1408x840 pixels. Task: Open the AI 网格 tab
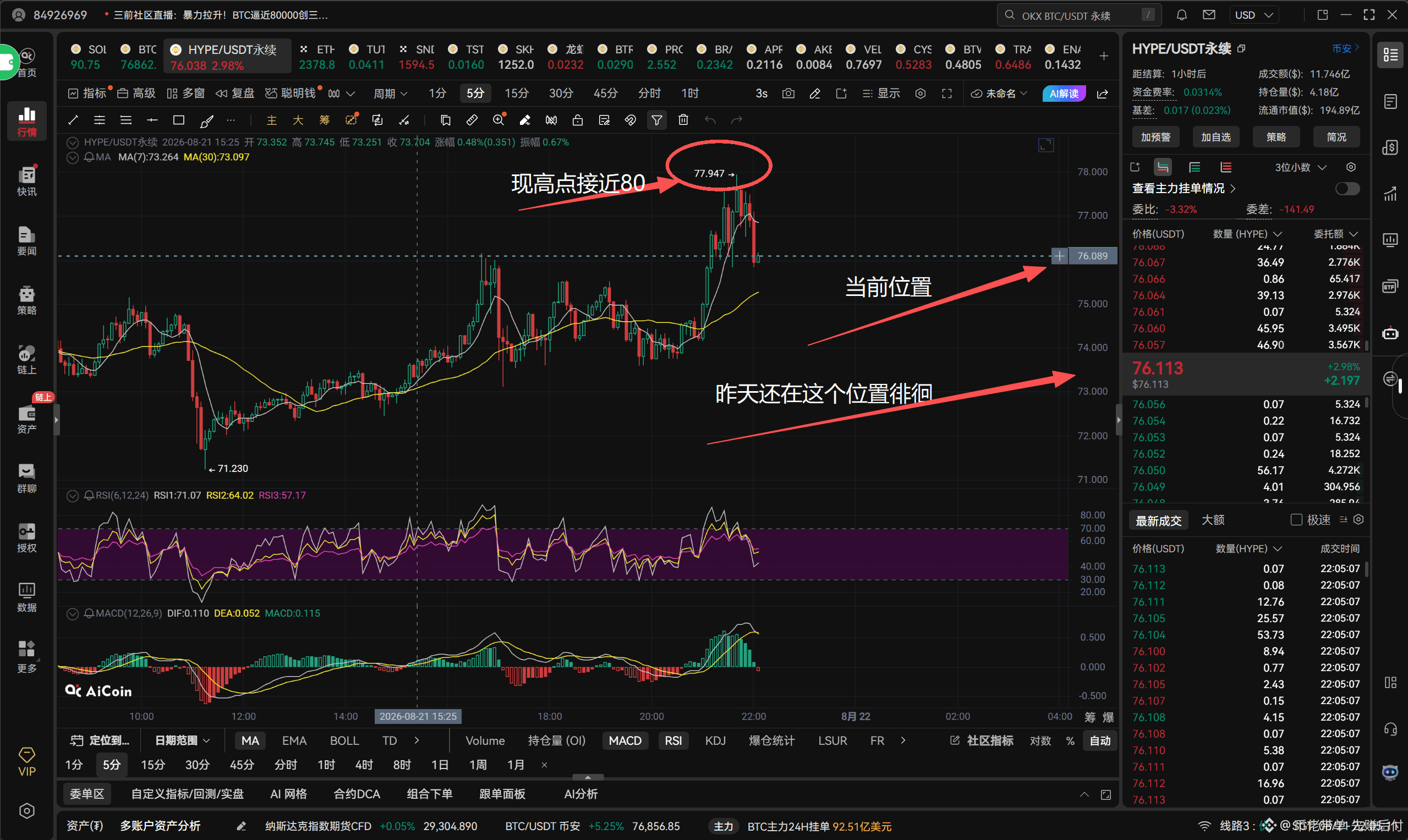pyautogui.click(x=288, y=795)
